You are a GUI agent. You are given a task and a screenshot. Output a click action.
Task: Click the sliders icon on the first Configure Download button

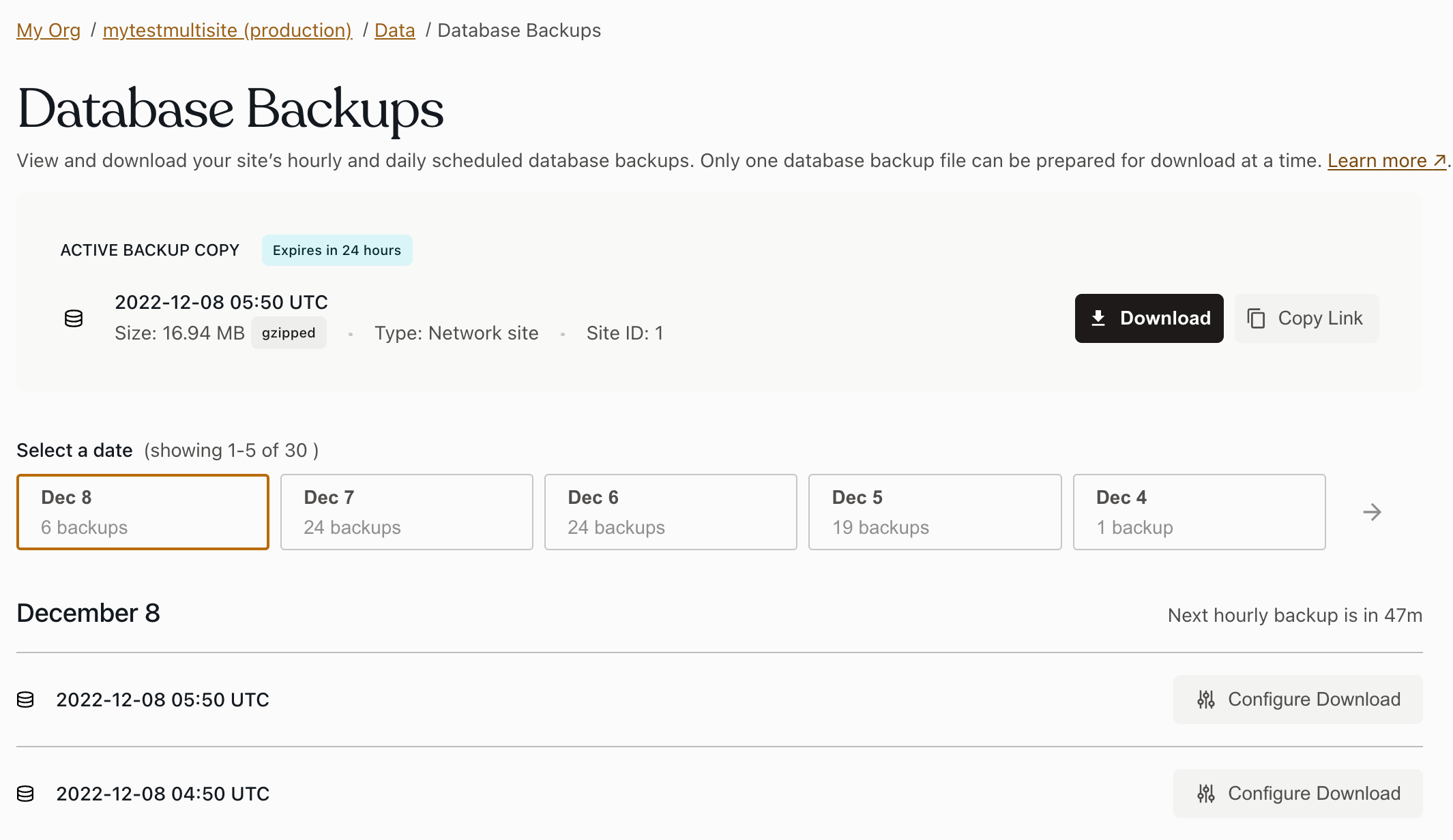[1206, 699]
